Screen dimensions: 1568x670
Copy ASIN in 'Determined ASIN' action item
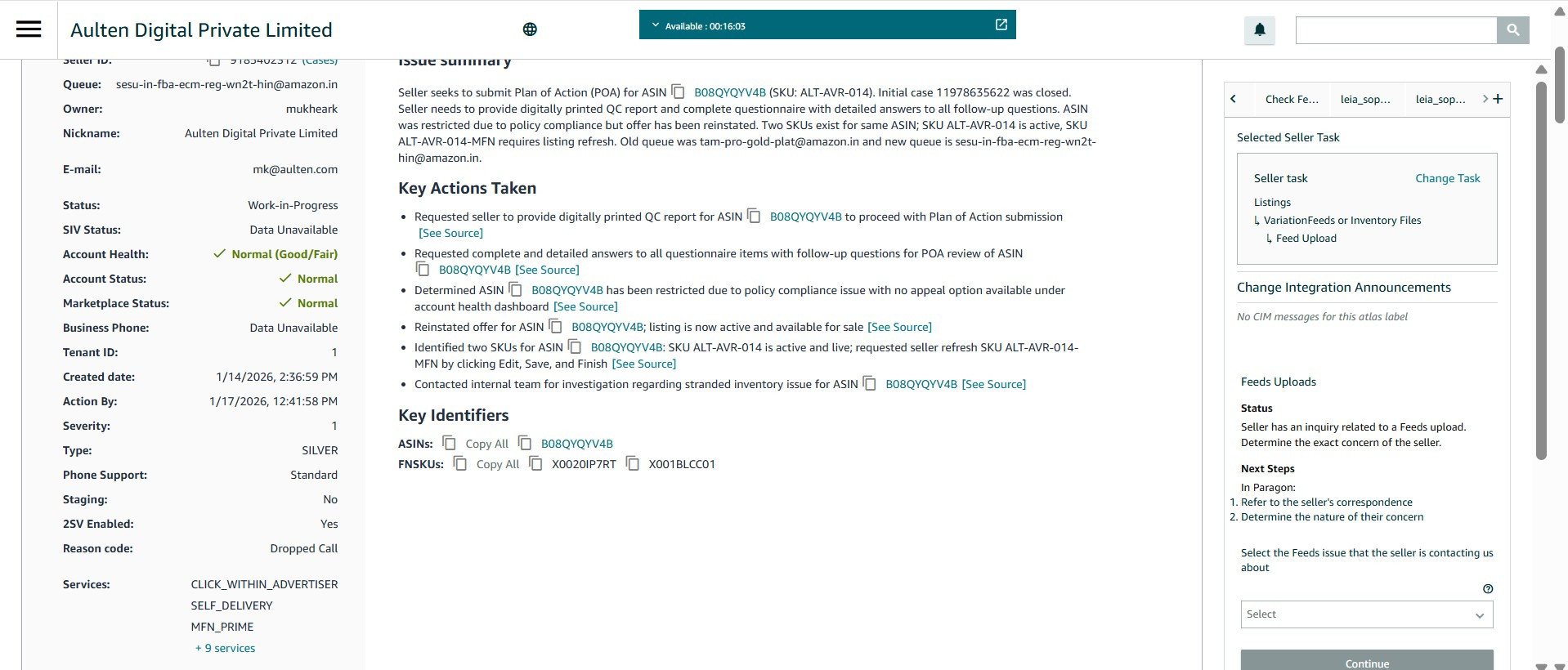tap(516, 289)
